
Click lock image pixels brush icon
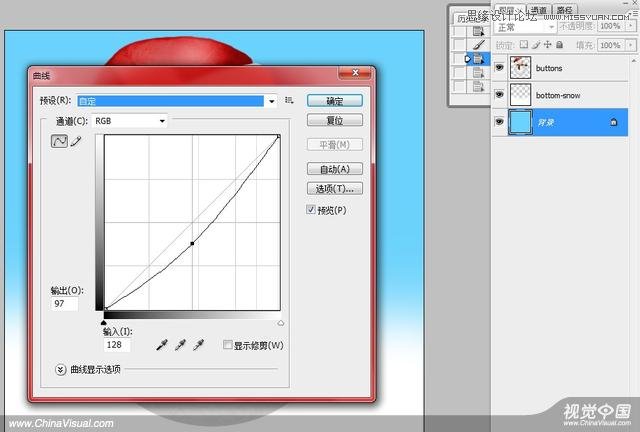pyautogui.click(x=536, y=45)
